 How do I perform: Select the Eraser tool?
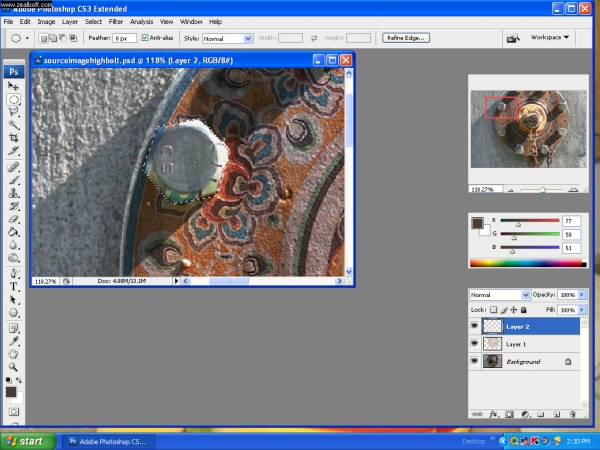13,219
